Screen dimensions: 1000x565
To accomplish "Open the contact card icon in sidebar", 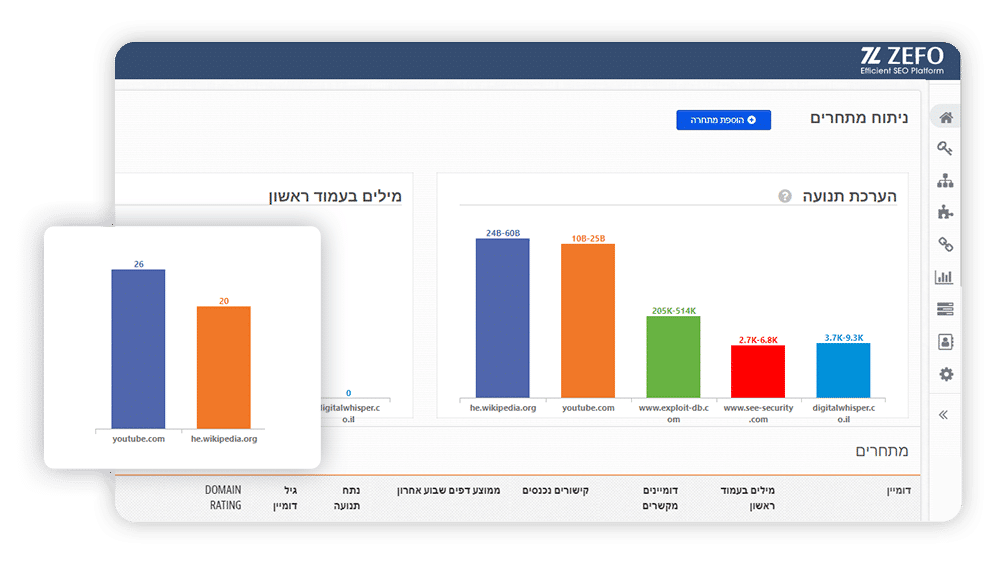I will 946,342.
